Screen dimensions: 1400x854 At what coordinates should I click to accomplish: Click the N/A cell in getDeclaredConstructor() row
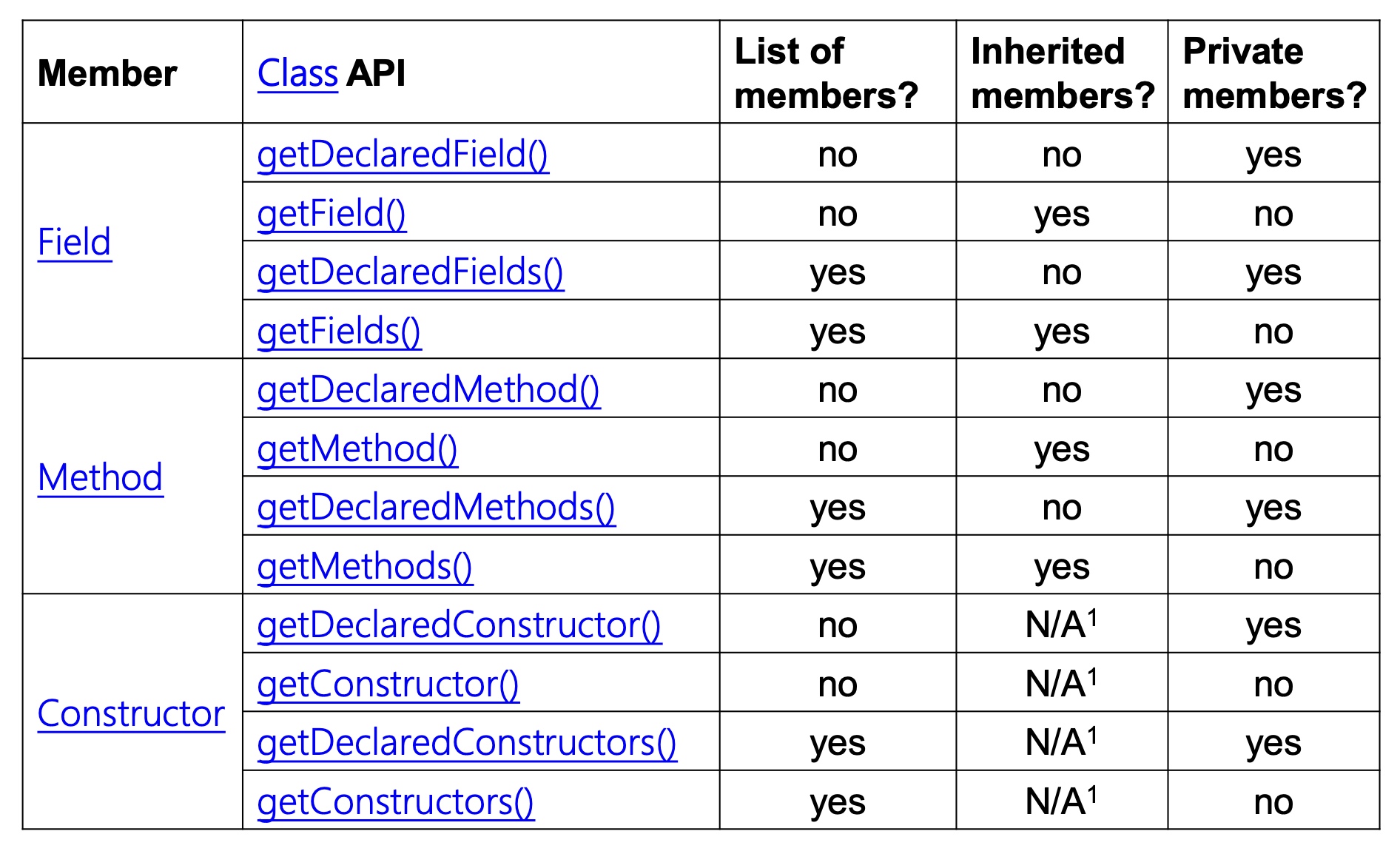1061,625
